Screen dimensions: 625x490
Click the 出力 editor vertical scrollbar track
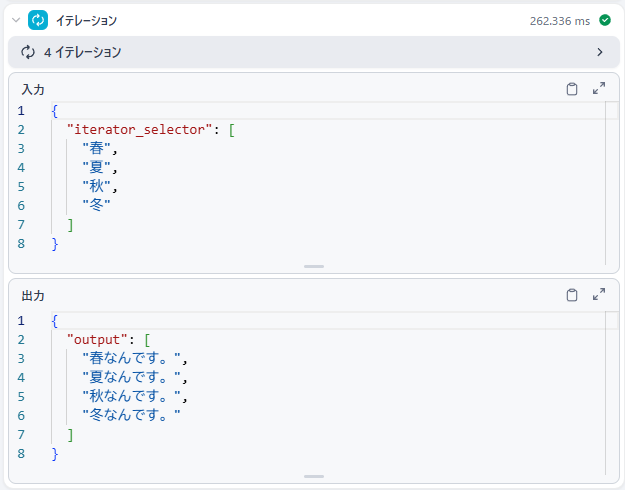pyautogui.click(x=611, y=393)
